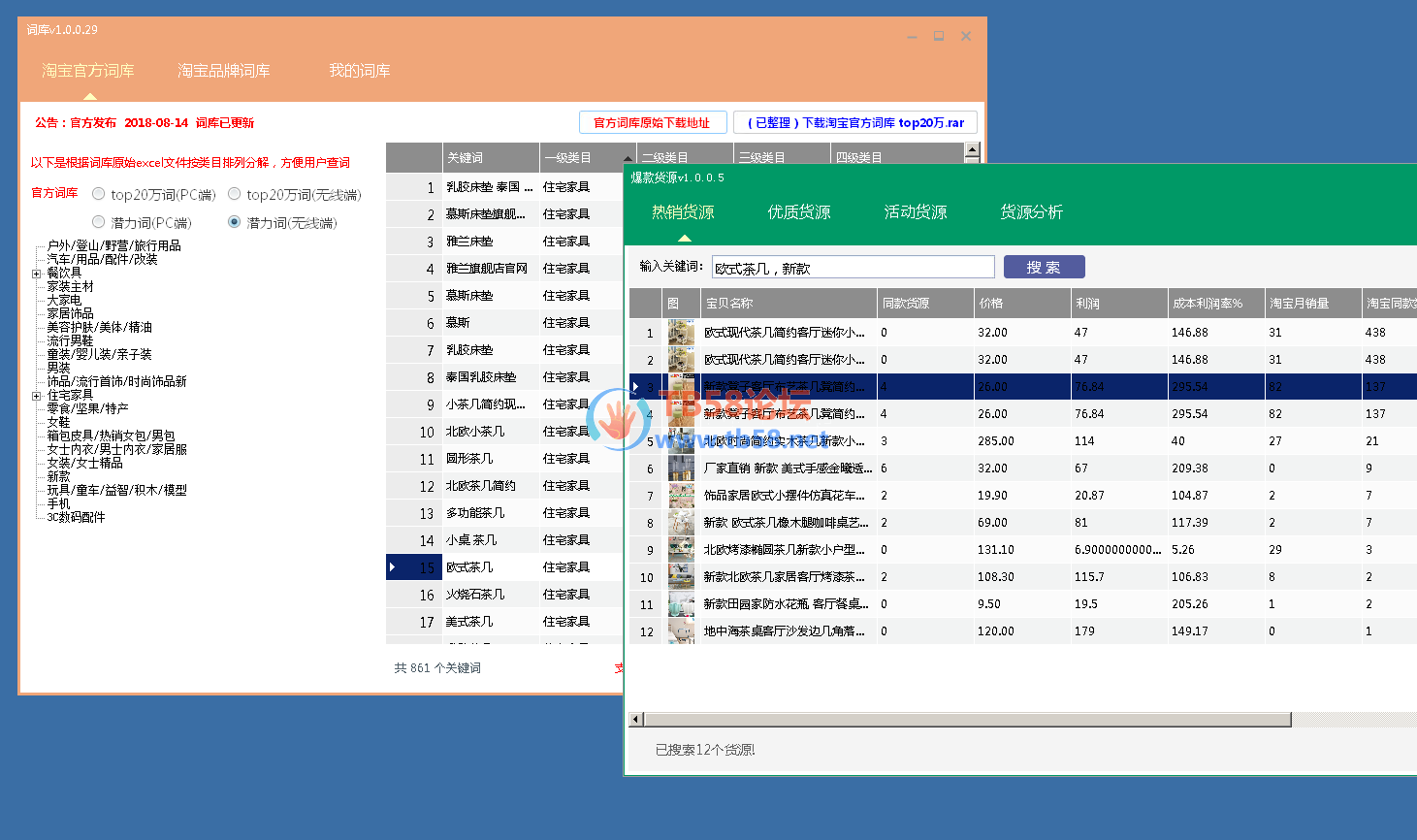Viewport: 1417px width, 840px height.
Task: Click keyword input field containing 欧式茶几,新款
Action: (x=853, y=268)
